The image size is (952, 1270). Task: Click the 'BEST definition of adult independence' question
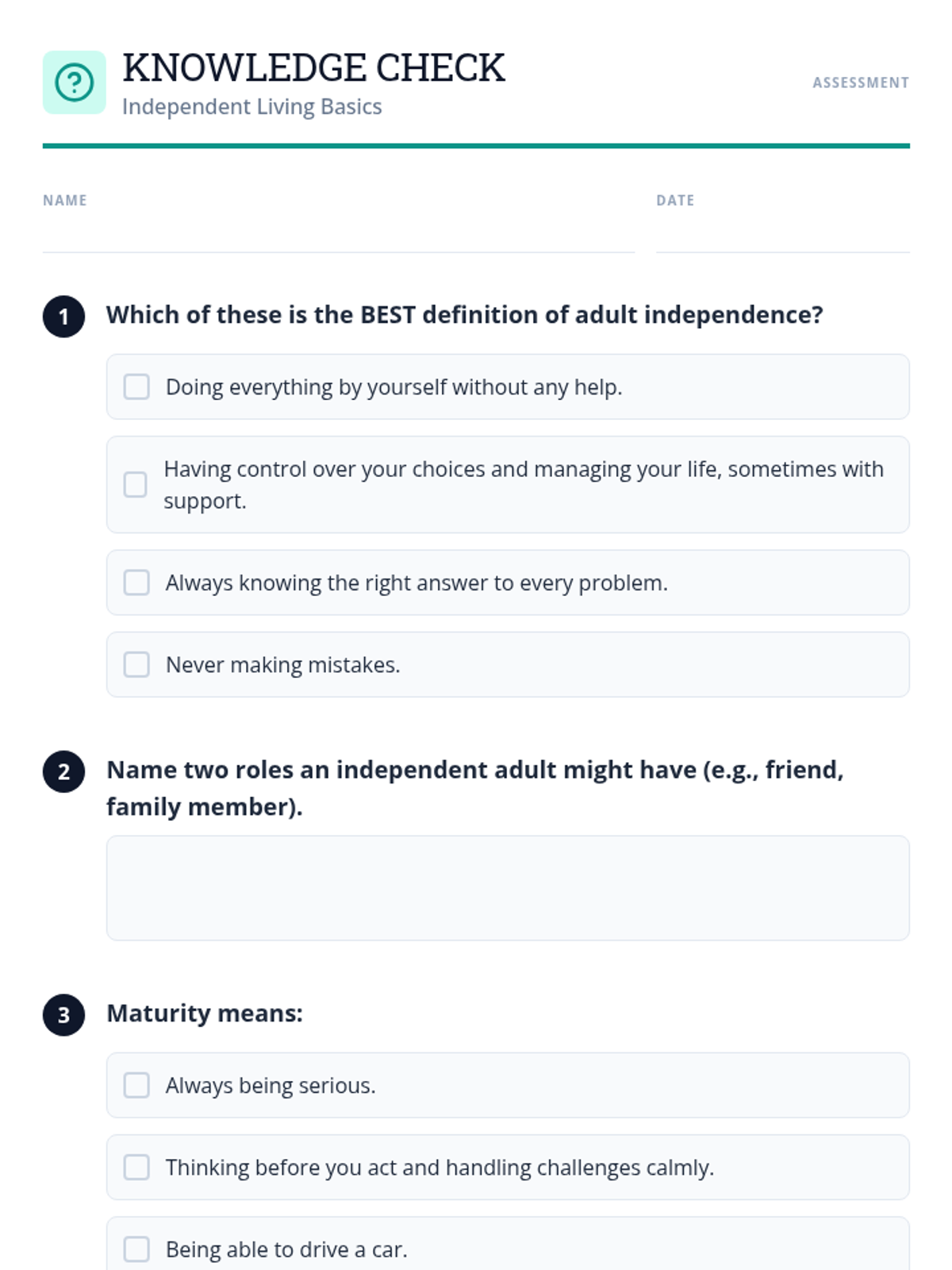tap(465, 315)
